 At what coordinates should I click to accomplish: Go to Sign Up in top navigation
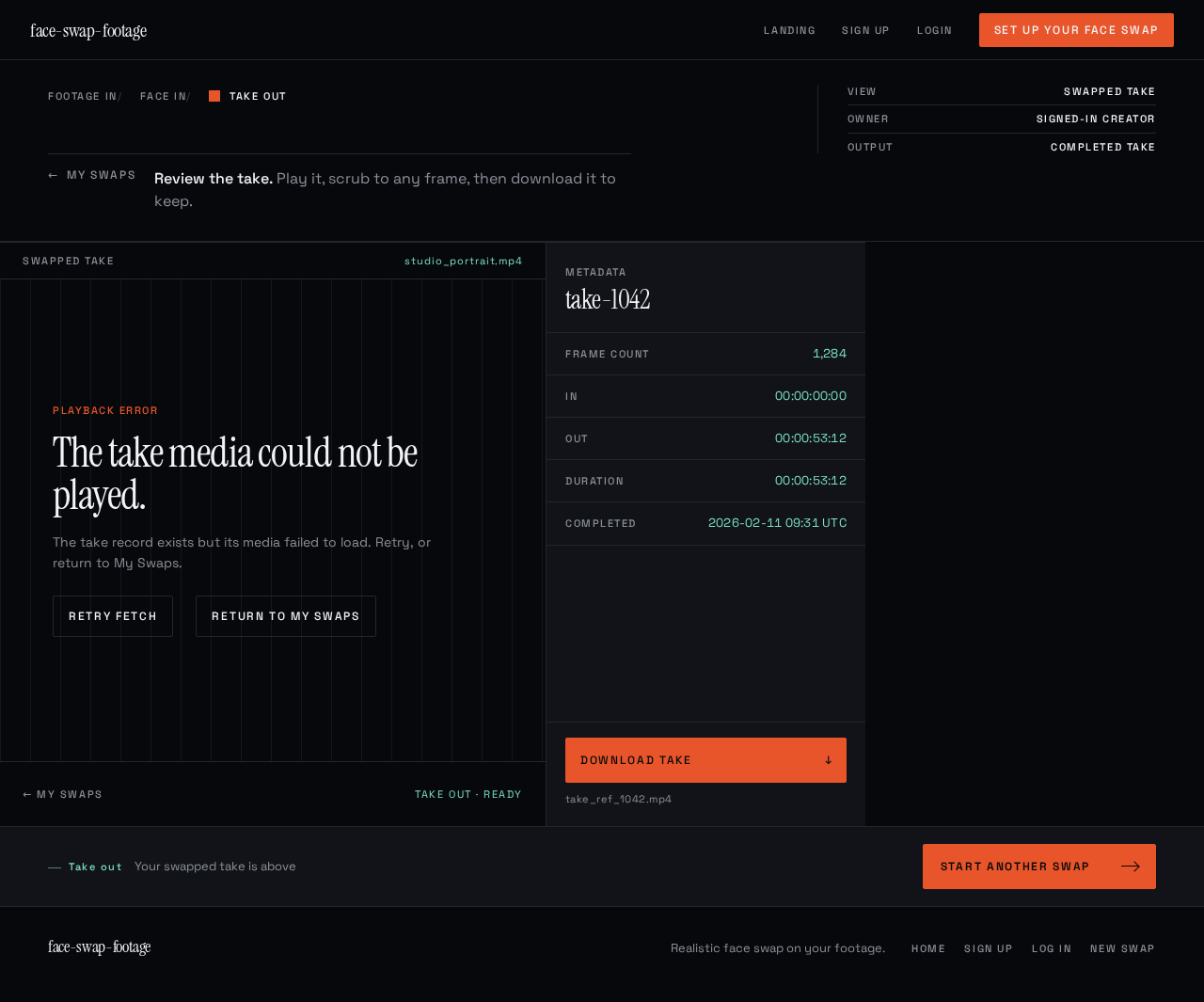(865, 31)
